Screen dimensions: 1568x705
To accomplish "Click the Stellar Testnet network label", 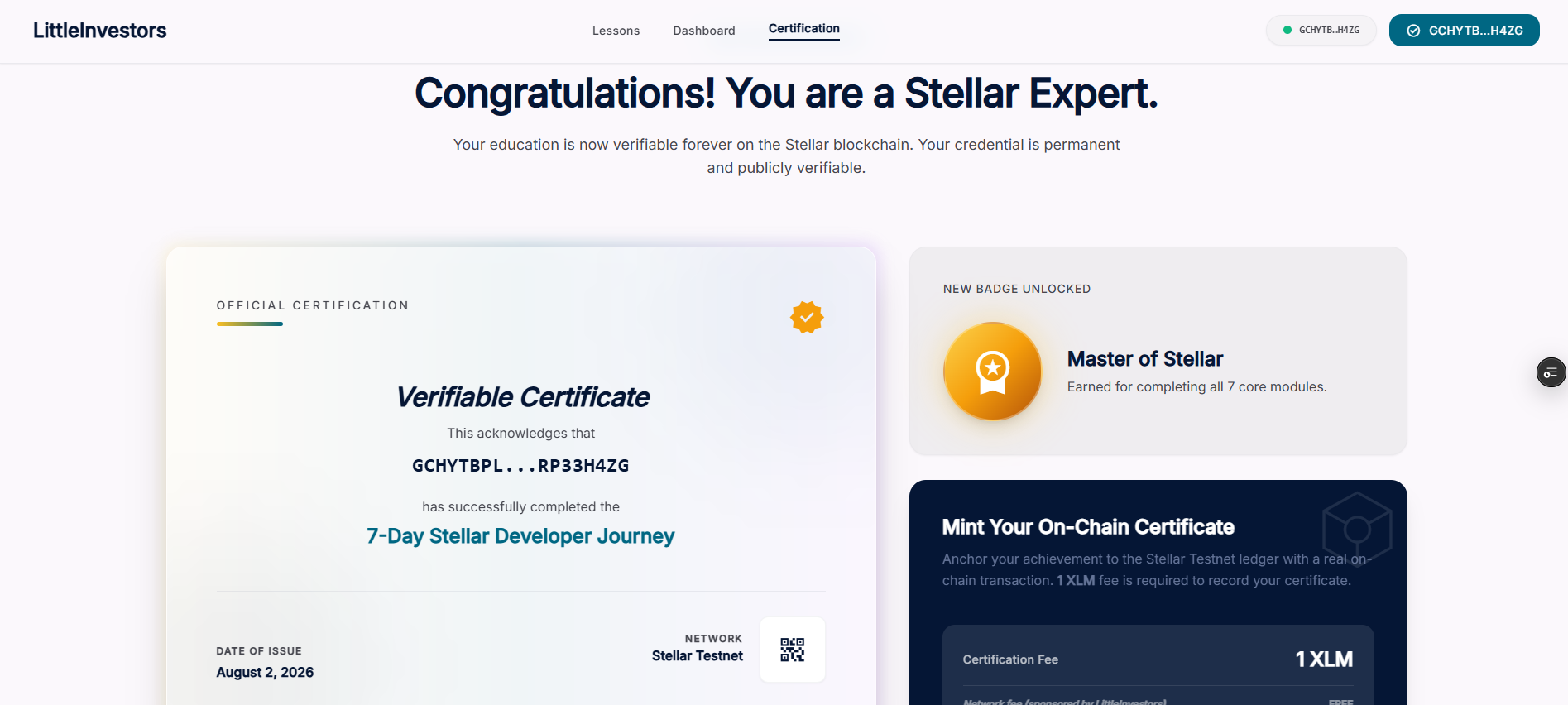I will [x=698, y=656].
